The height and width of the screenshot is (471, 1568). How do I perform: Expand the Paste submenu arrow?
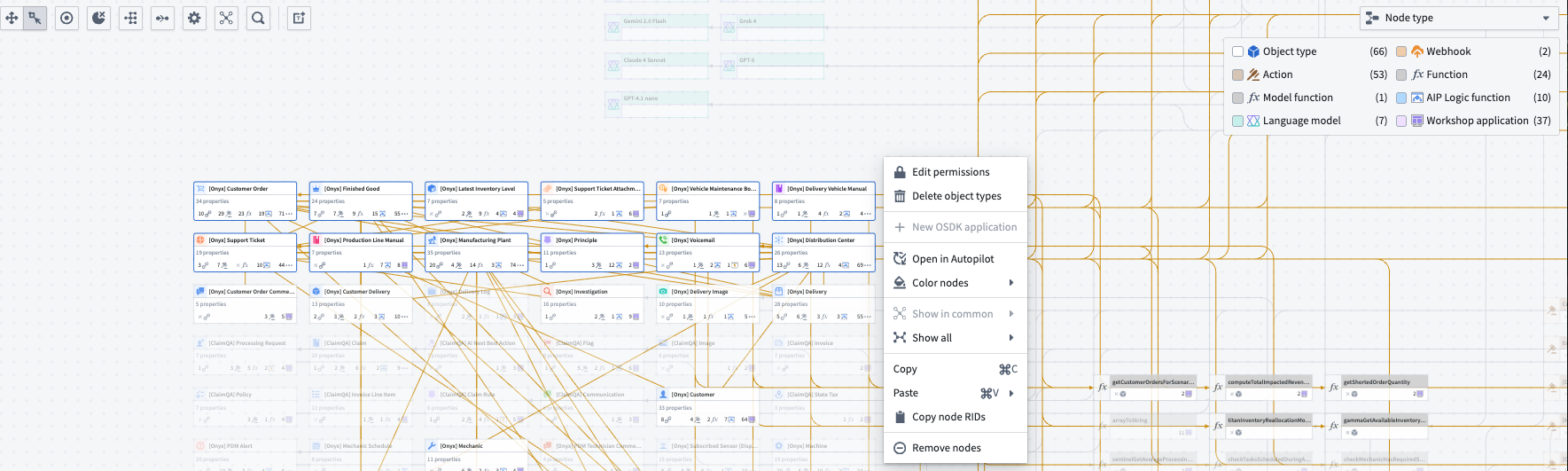click(x=1011, y=393)
